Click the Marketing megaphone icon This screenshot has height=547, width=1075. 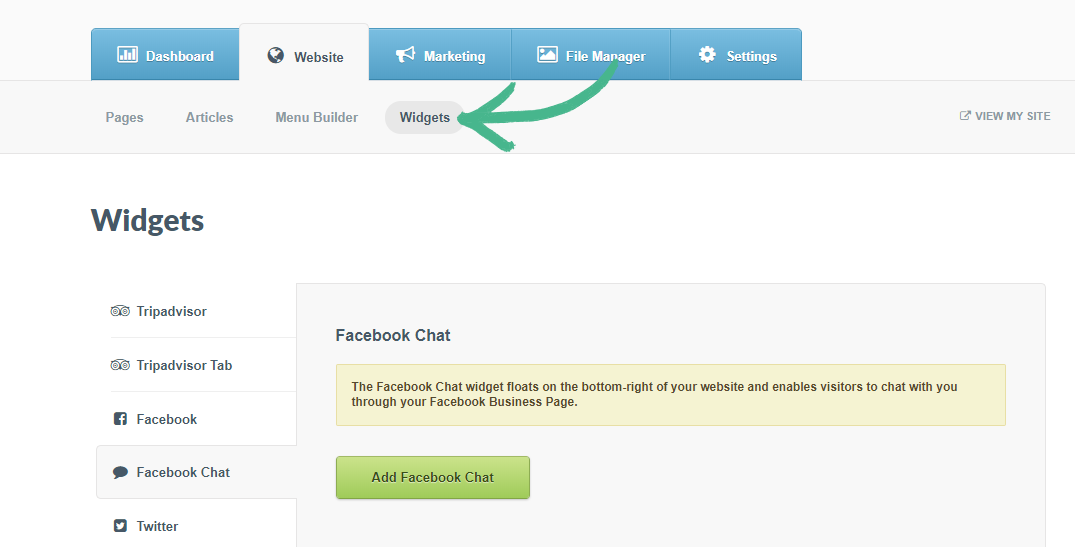[405, 55]
